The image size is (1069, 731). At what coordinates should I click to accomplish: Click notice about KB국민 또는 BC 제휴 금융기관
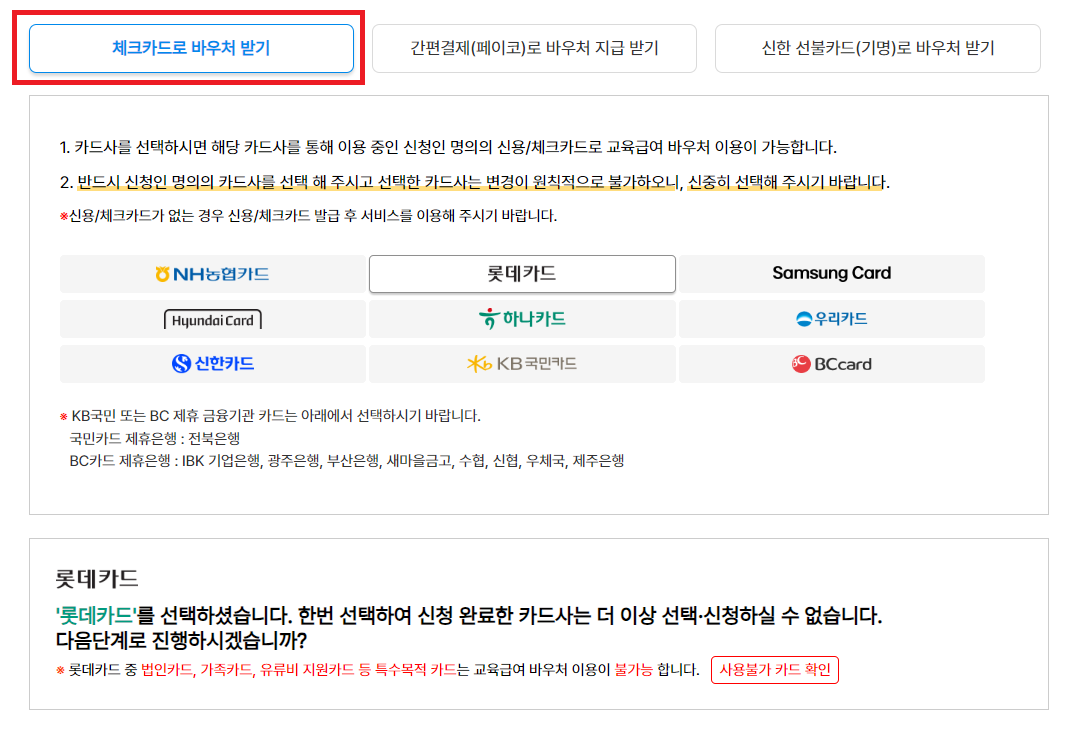270,416
